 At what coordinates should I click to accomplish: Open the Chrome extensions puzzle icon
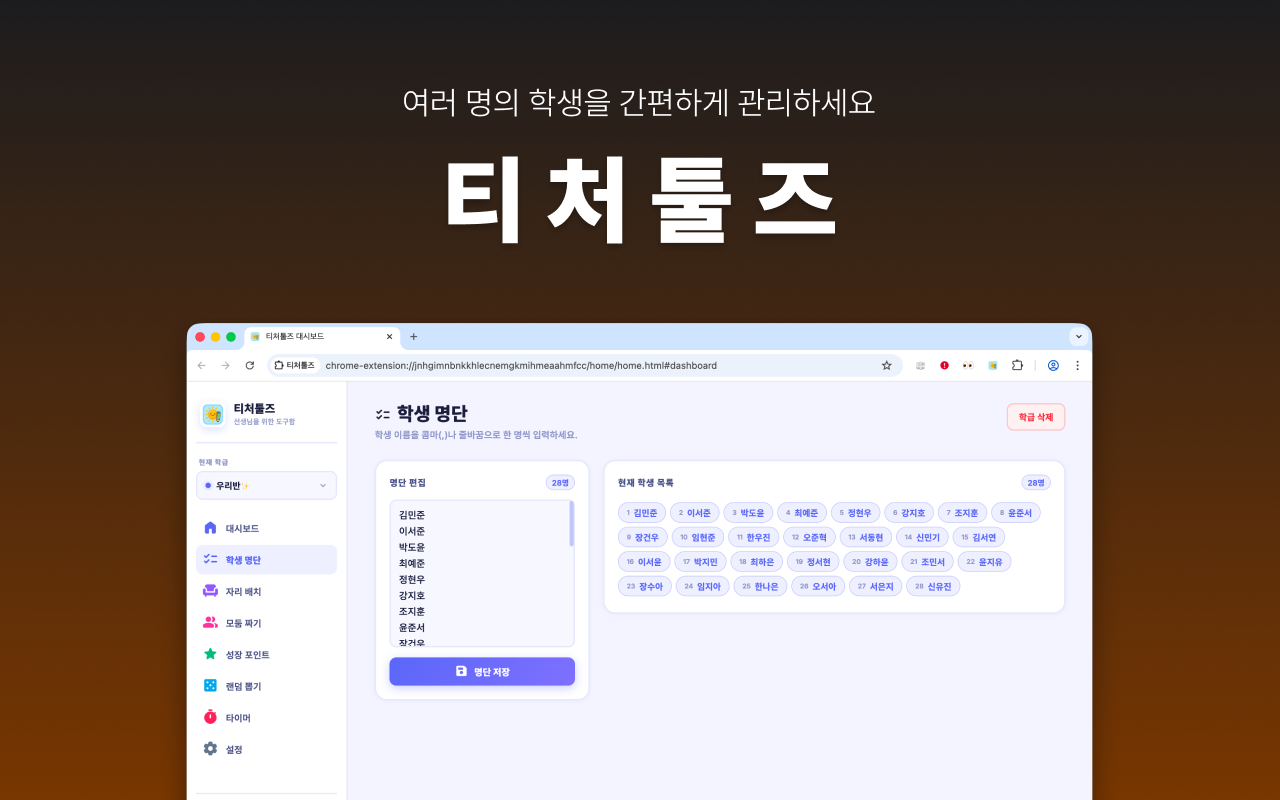tap(1017, 366)
